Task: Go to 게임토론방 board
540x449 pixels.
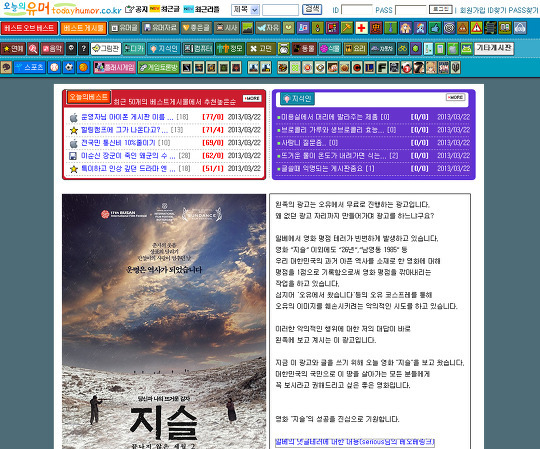Action: point(159,67)
